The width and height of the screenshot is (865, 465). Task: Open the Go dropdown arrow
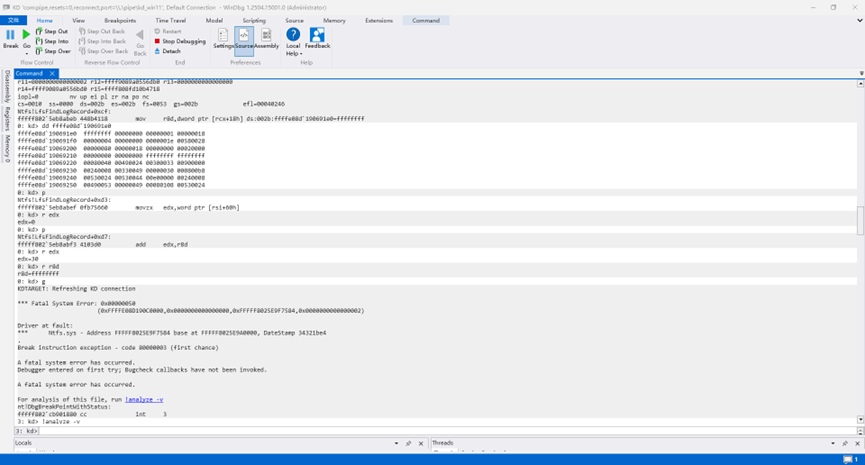[26, 54]
